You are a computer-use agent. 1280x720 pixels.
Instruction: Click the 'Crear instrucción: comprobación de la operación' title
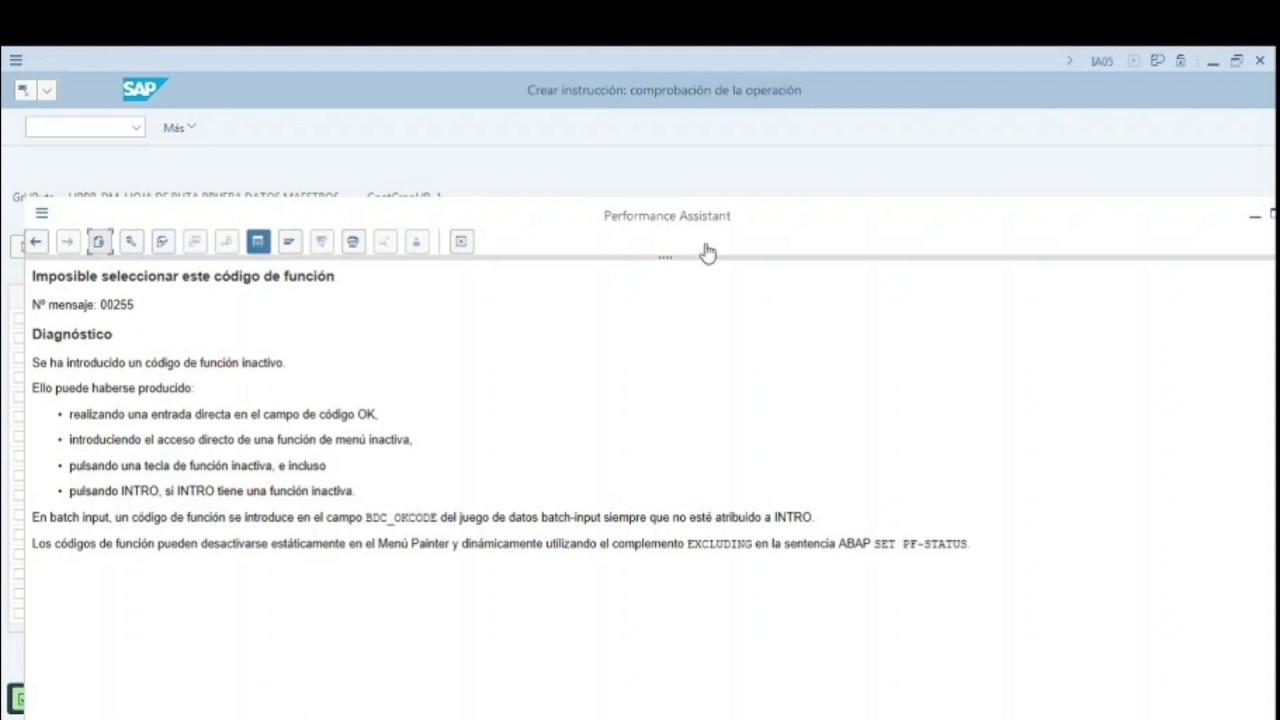point(664,90)
